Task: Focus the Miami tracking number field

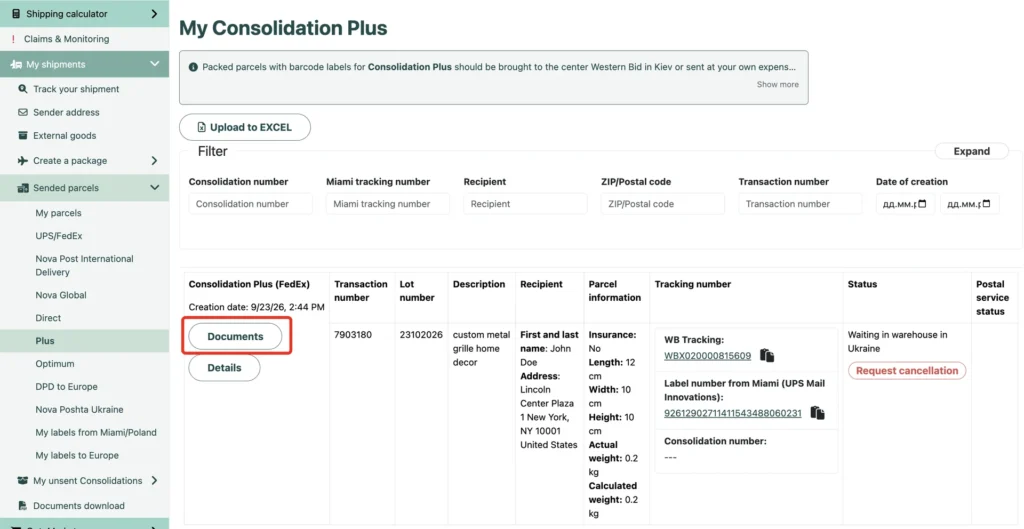Action: click(388, 204)
